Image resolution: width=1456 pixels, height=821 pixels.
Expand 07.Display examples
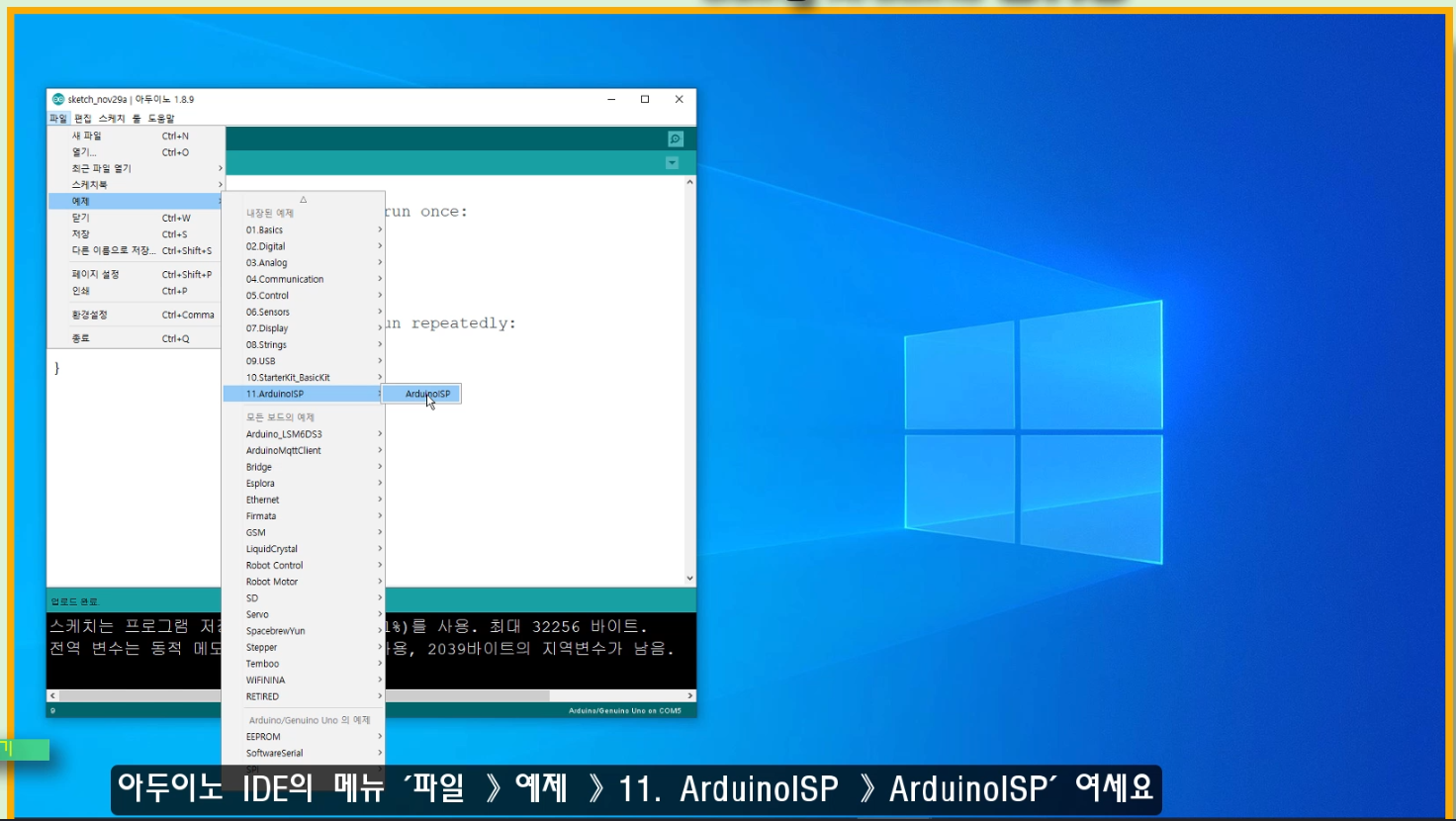[304, 328]
